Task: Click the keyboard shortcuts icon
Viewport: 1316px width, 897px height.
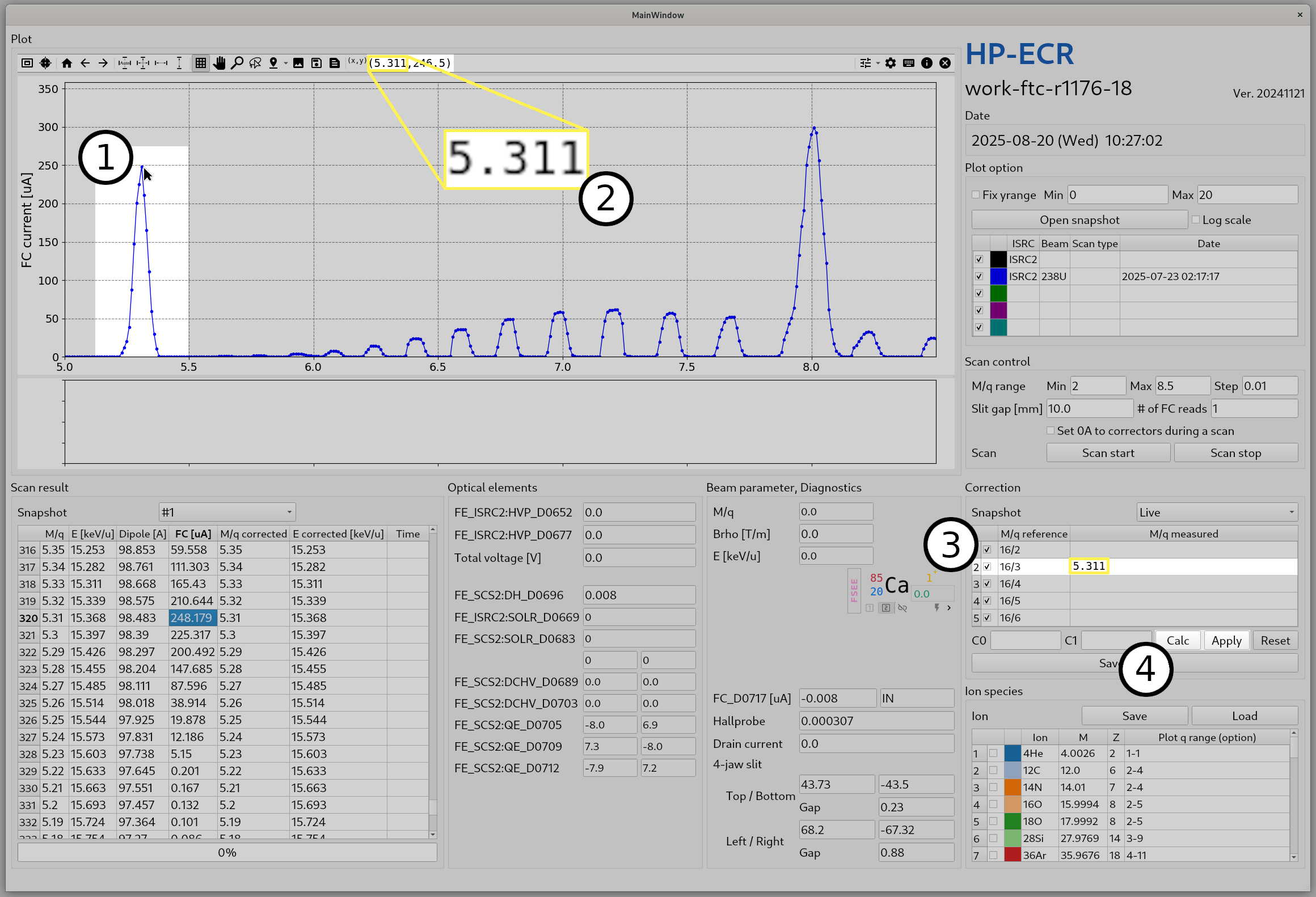Action: click(909, 63)
